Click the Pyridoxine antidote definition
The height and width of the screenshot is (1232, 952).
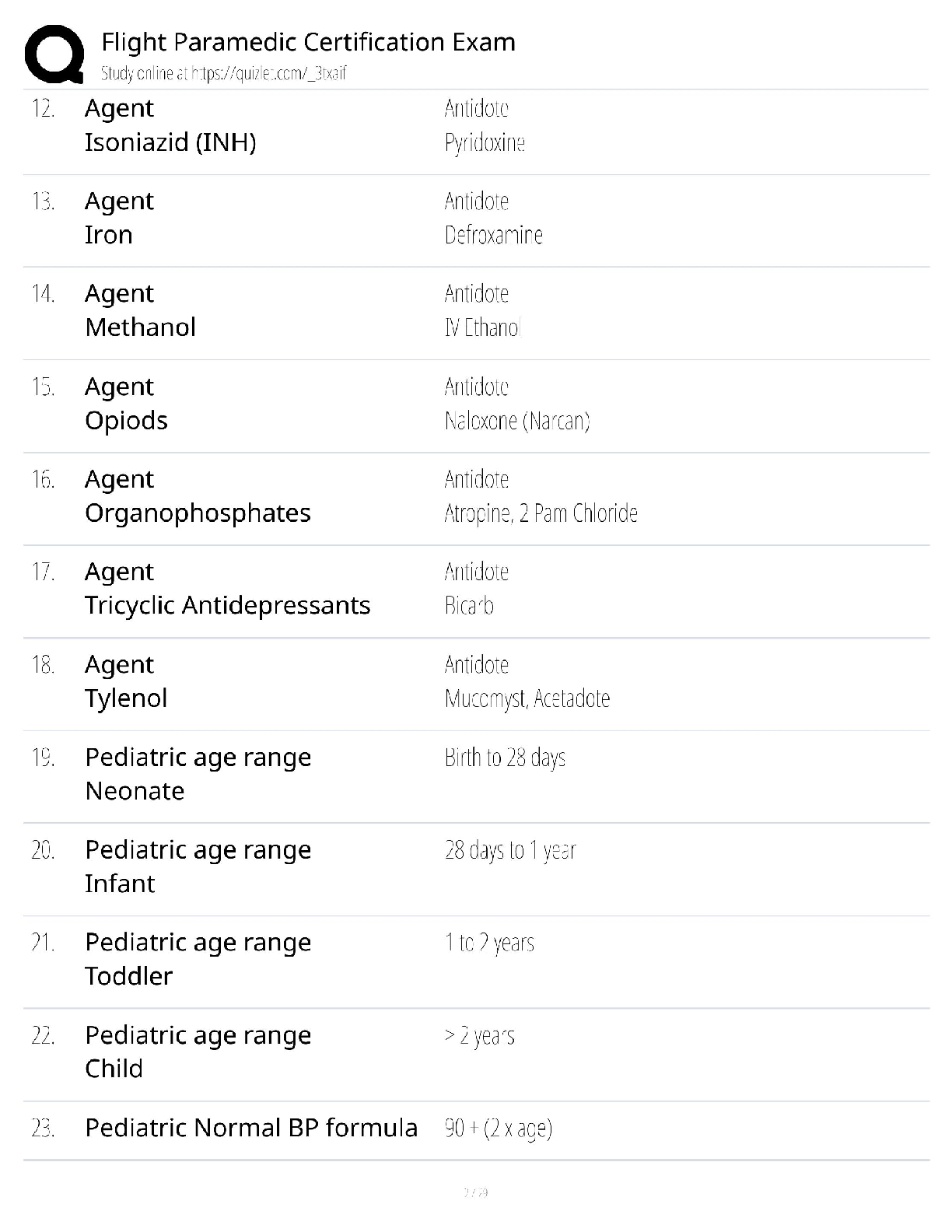click(x=485, y=143)
